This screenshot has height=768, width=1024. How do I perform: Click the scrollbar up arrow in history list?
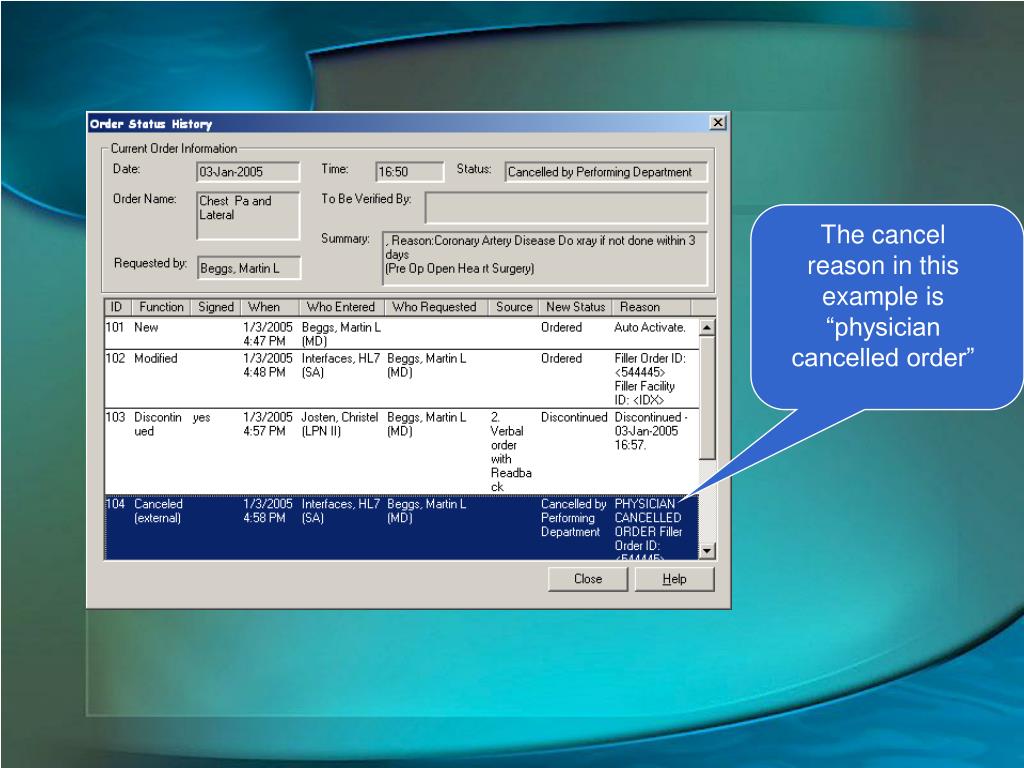click(707, 327)
